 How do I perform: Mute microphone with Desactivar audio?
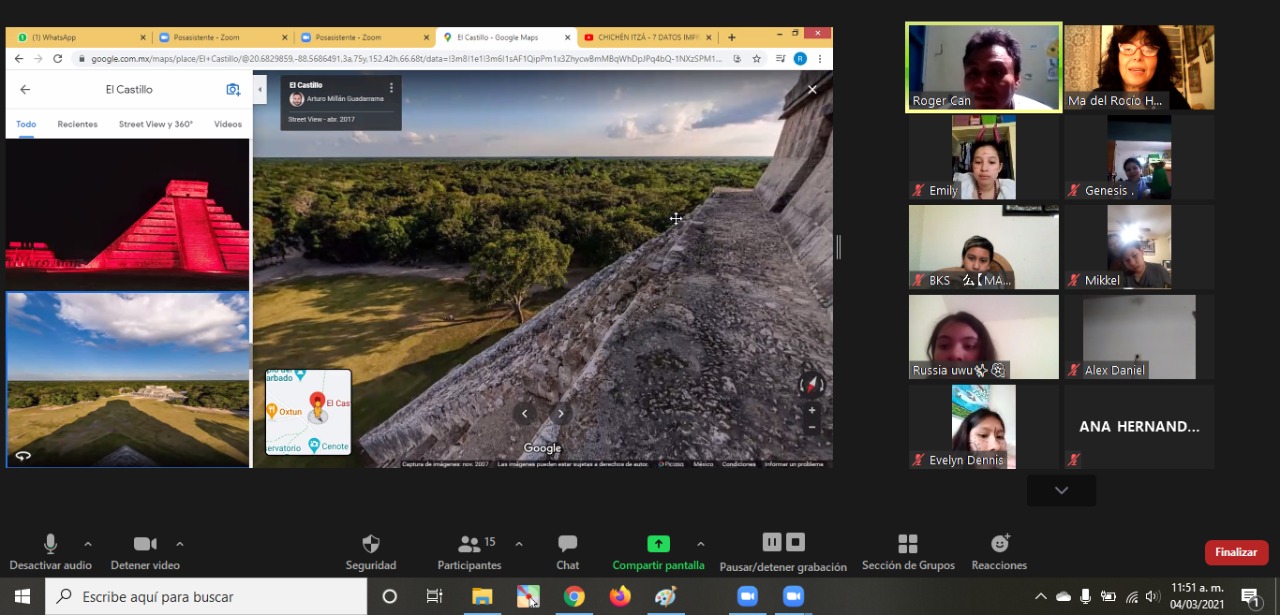50,544
